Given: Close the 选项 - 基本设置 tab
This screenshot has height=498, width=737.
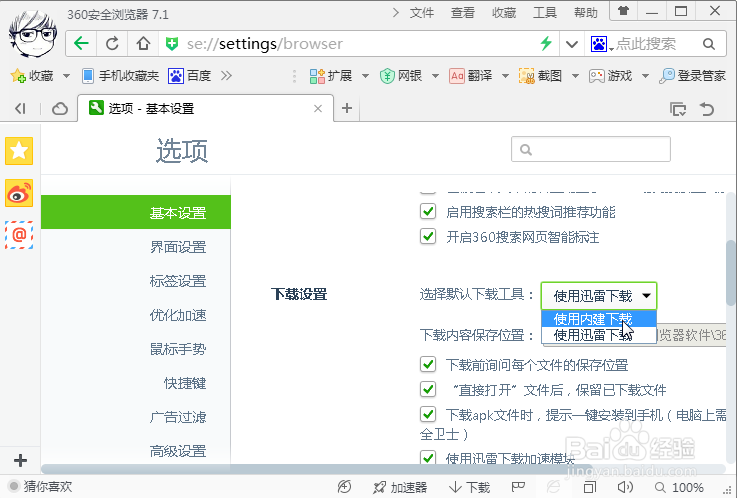Looking at the screenshot, I should [x=318, y=109].
